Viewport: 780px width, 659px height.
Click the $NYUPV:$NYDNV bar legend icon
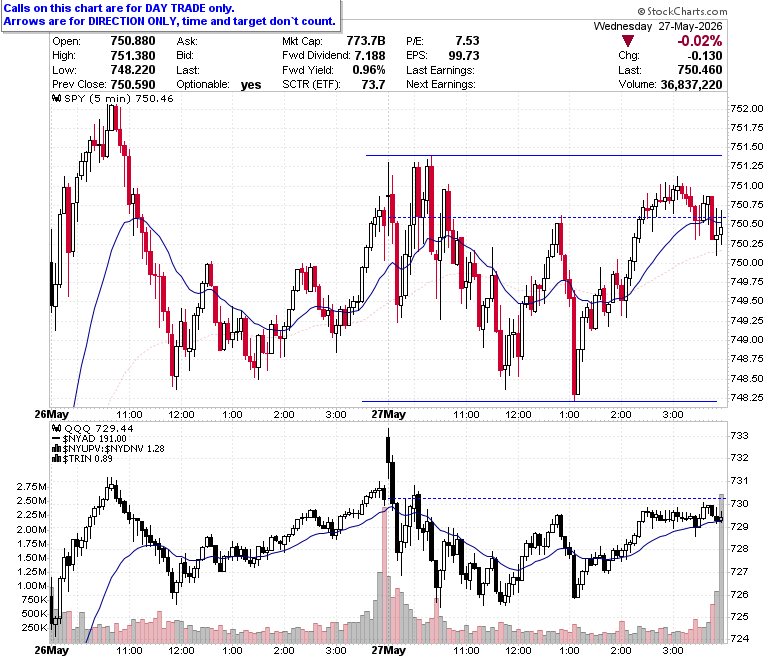click(57, 449)
